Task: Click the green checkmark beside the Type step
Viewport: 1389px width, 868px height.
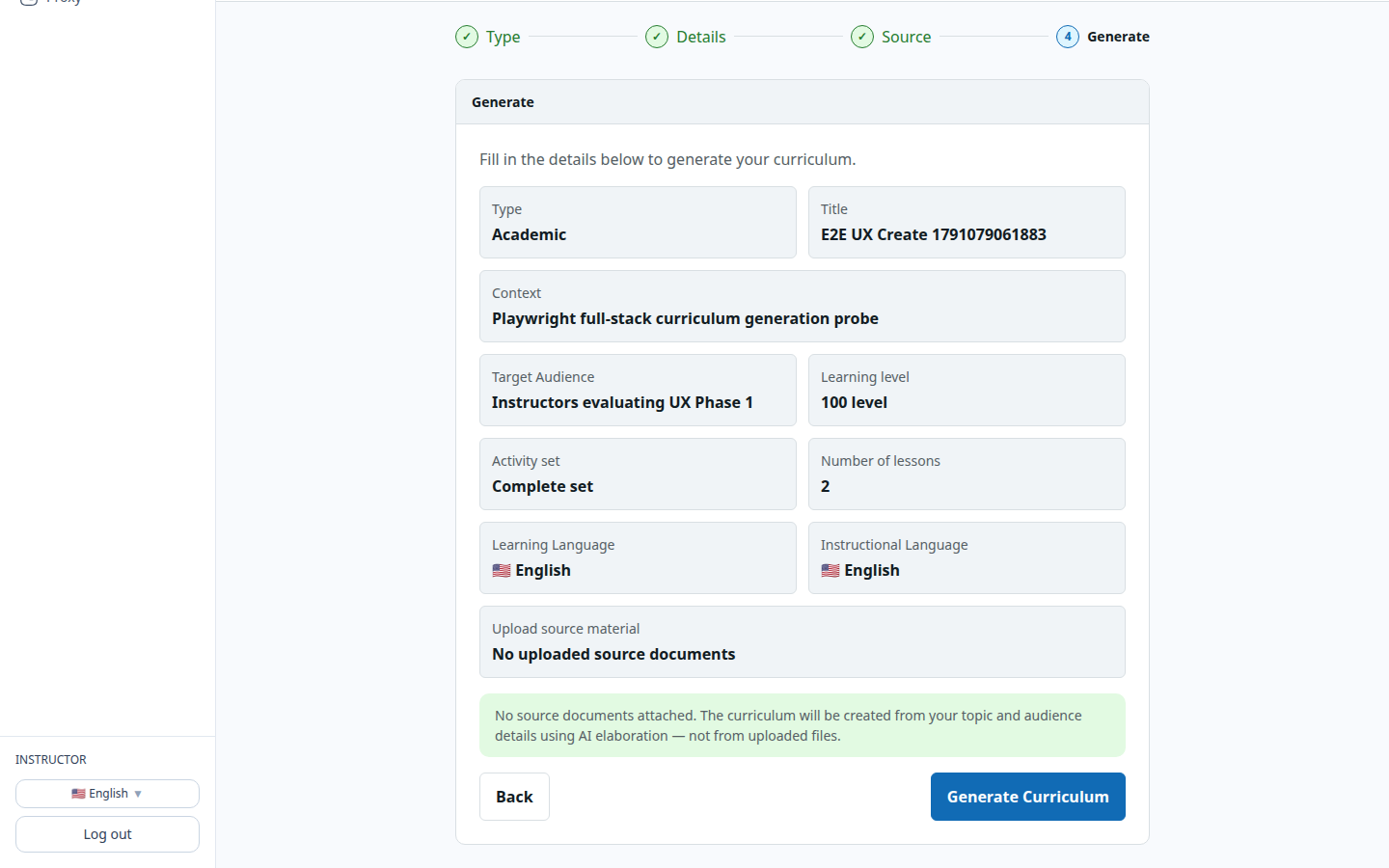Action: pos(467,37)
